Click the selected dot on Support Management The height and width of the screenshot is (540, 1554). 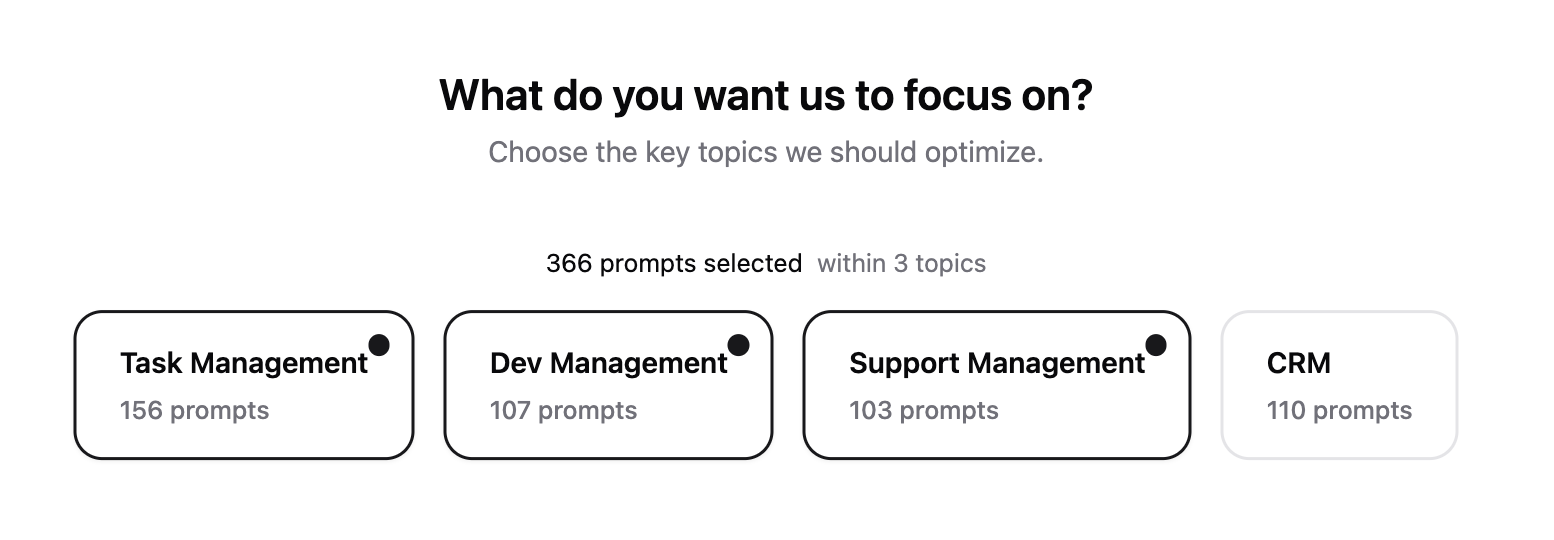1155,345
